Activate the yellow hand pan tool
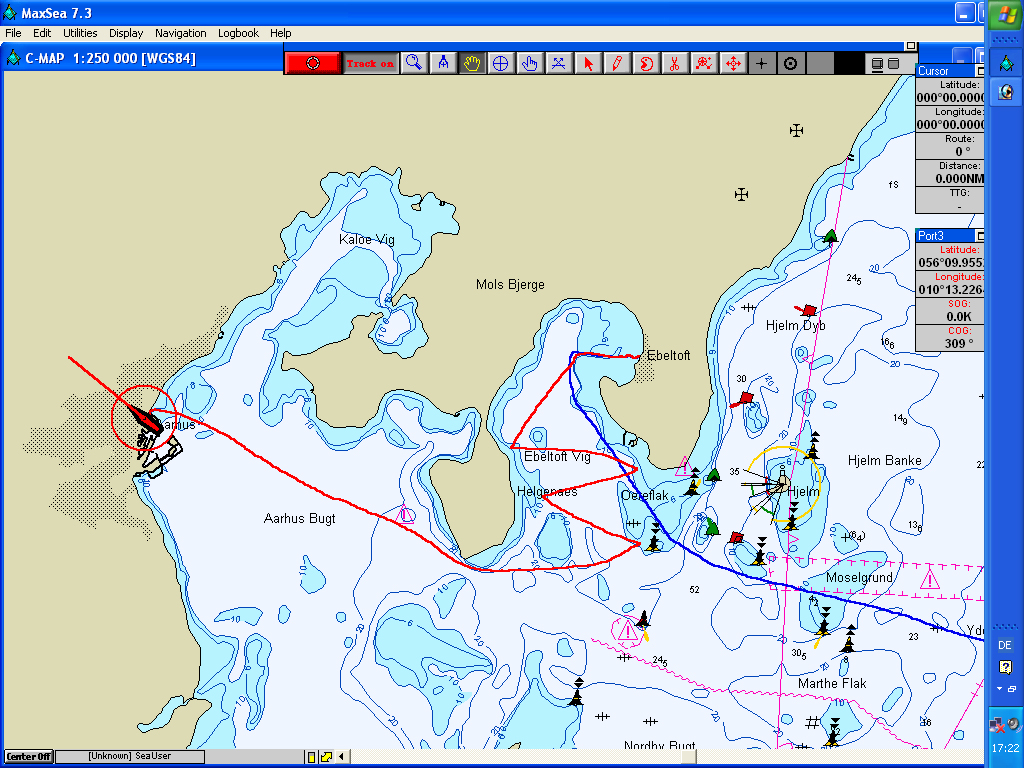This screenshot has height=768, width=1024. point(472,63)
